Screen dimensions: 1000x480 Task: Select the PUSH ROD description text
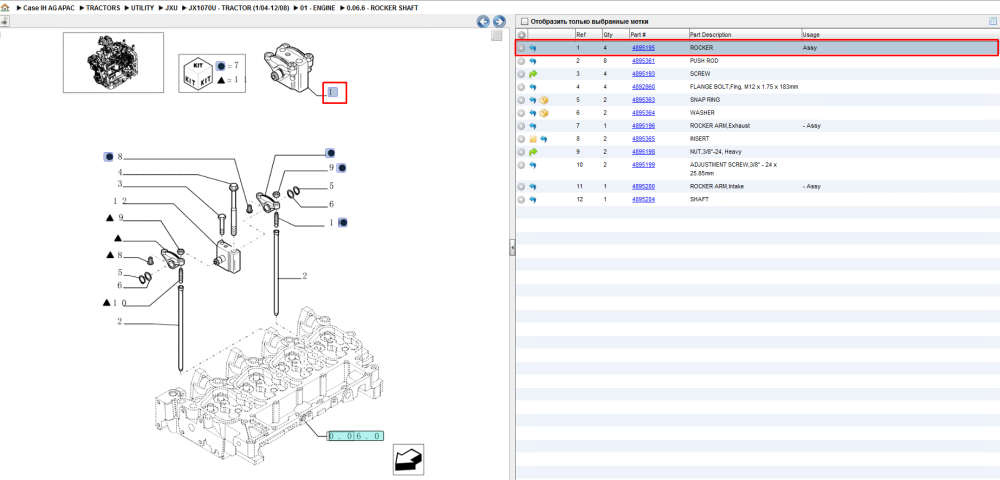[704, 61]
